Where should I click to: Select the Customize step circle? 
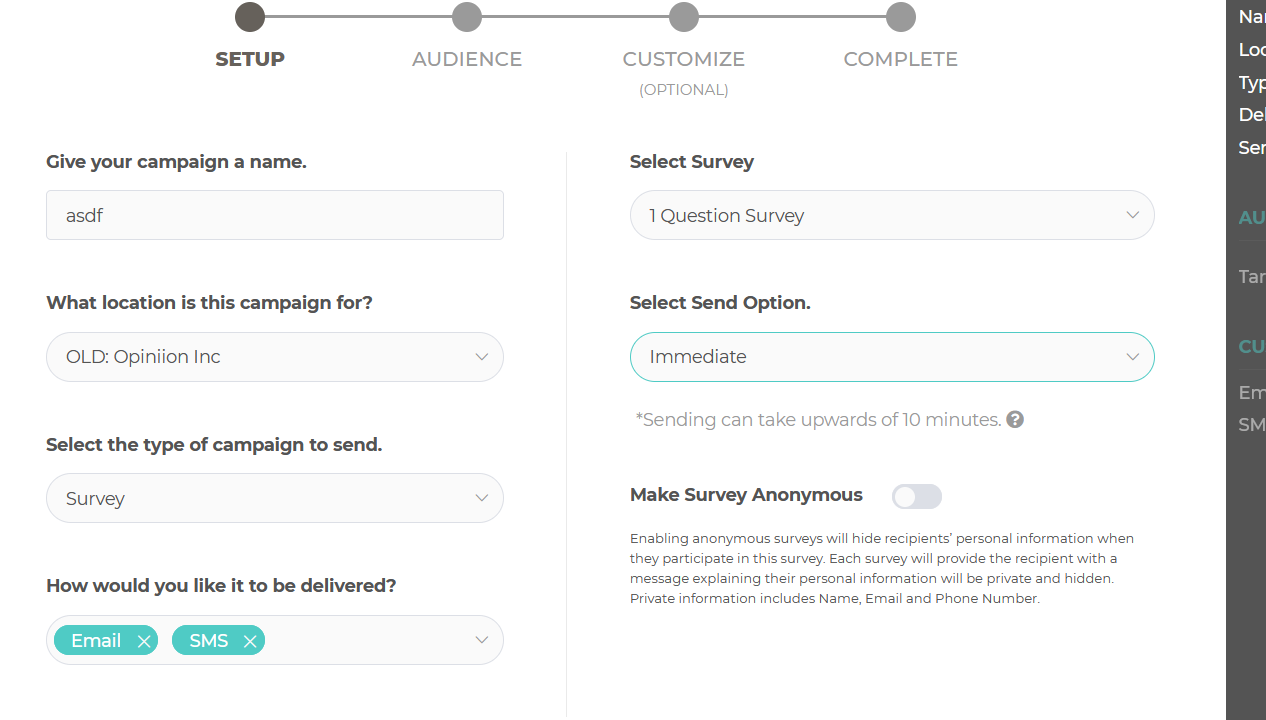tap(684, 17)
